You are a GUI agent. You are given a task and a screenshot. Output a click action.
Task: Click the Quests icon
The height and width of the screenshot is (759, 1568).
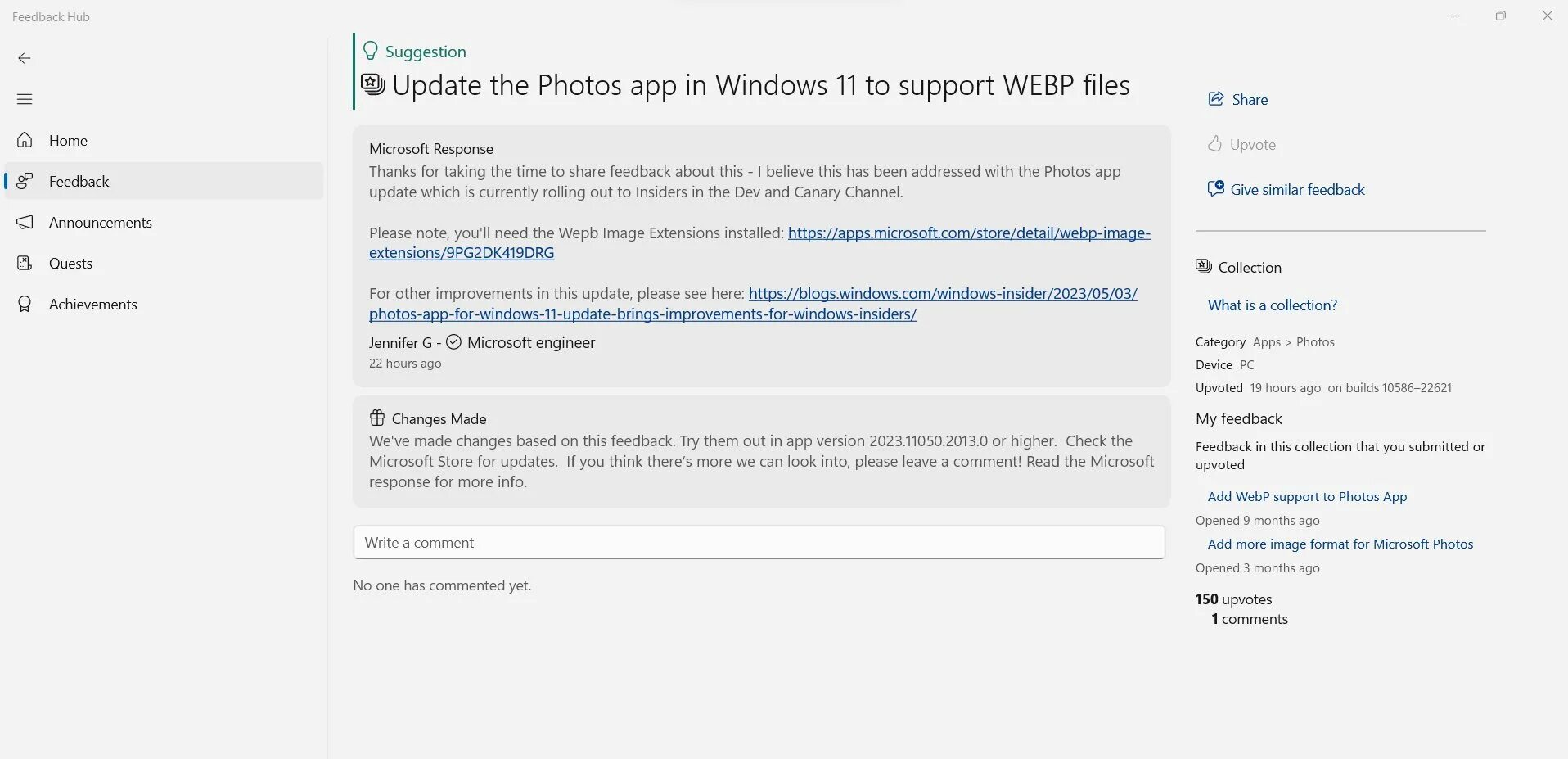pos(25,263)
